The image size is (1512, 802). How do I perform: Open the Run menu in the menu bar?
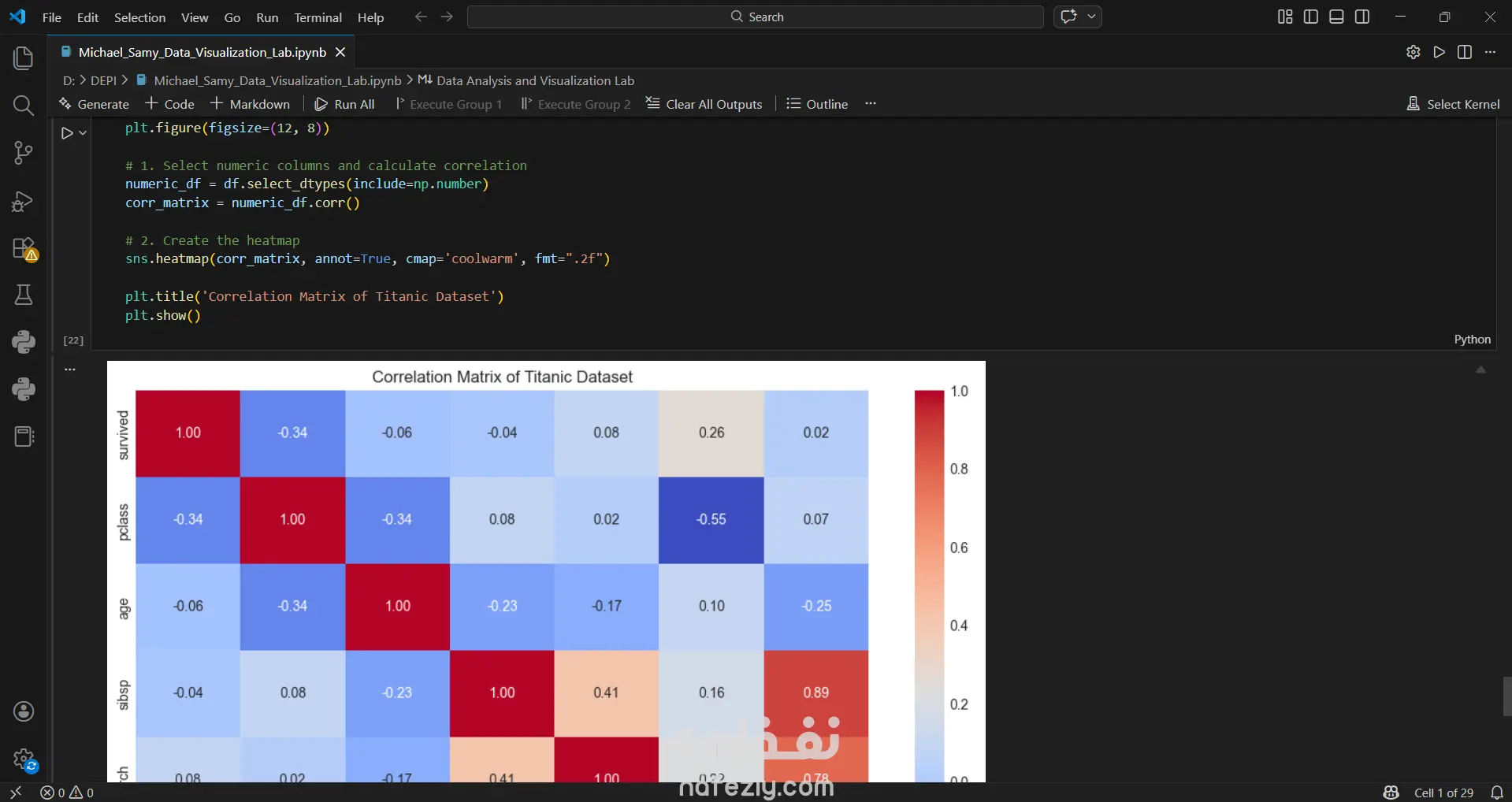coord(267,17)
